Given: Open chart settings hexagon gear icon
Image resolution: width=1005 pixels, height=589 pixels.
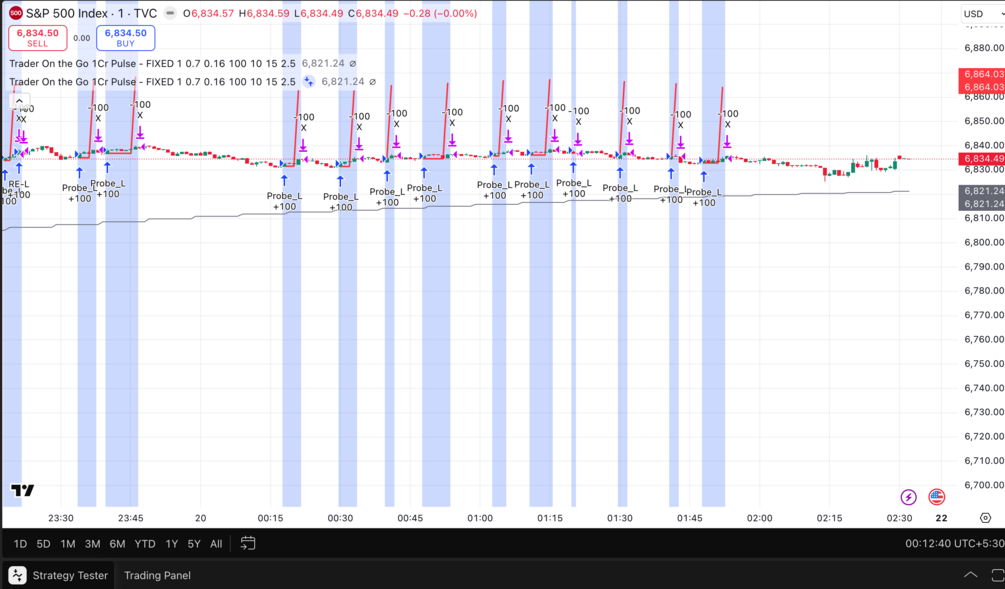Looking at the screenshot, I should tap(985, 518).
